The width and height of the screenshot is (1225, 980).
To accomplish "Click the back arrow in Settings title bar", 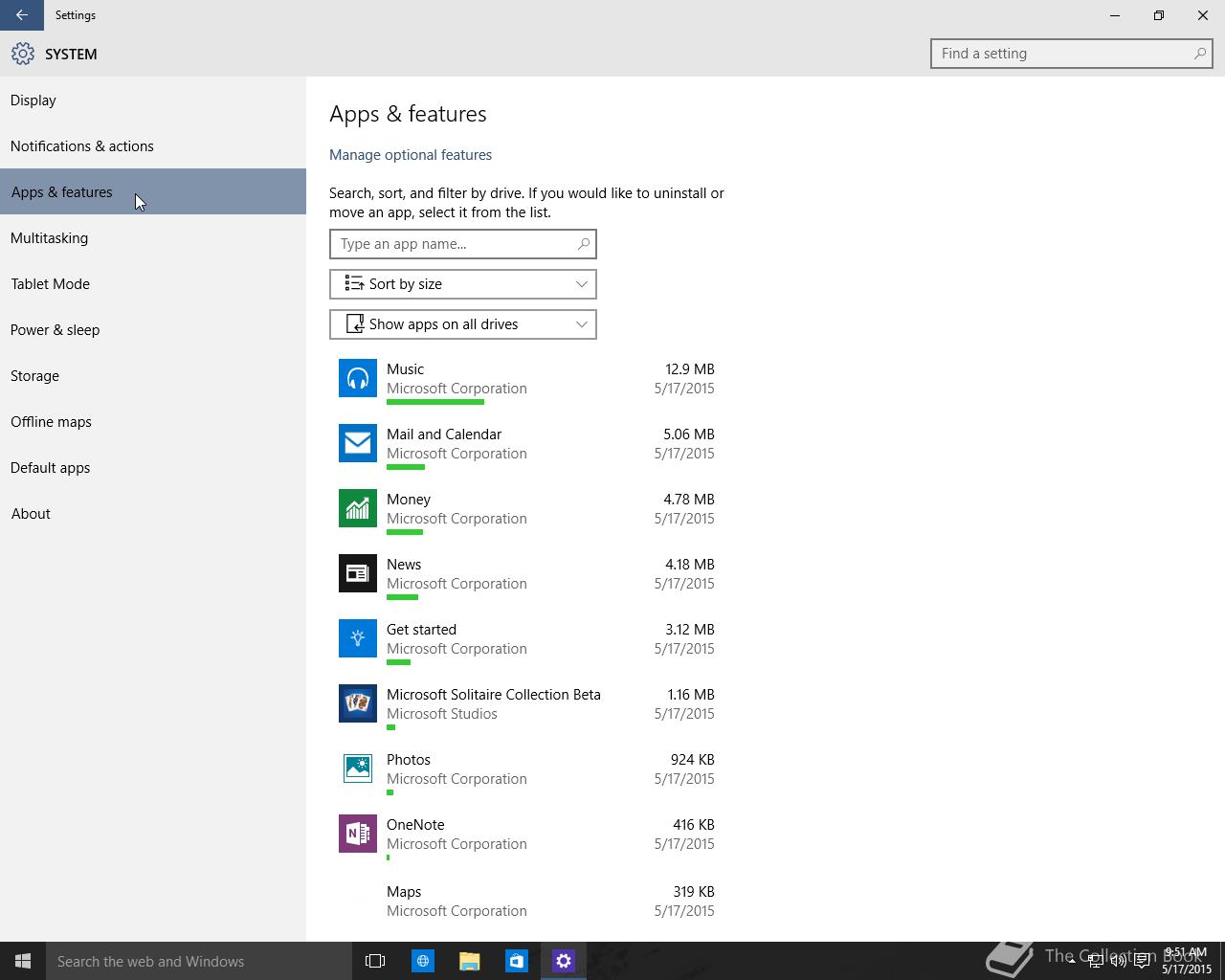I will 21,15.
